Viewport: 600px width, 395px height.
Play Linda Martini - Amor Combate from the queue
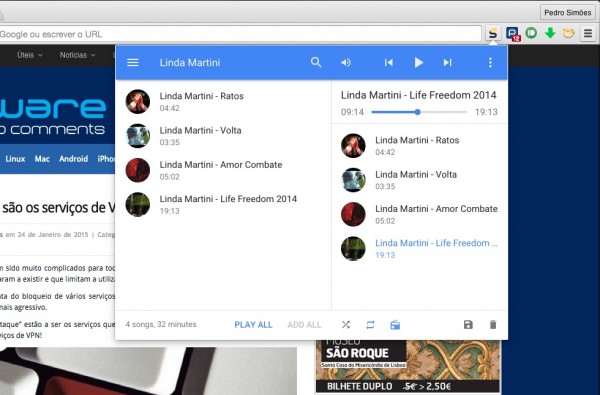click(x=420, y=214)
